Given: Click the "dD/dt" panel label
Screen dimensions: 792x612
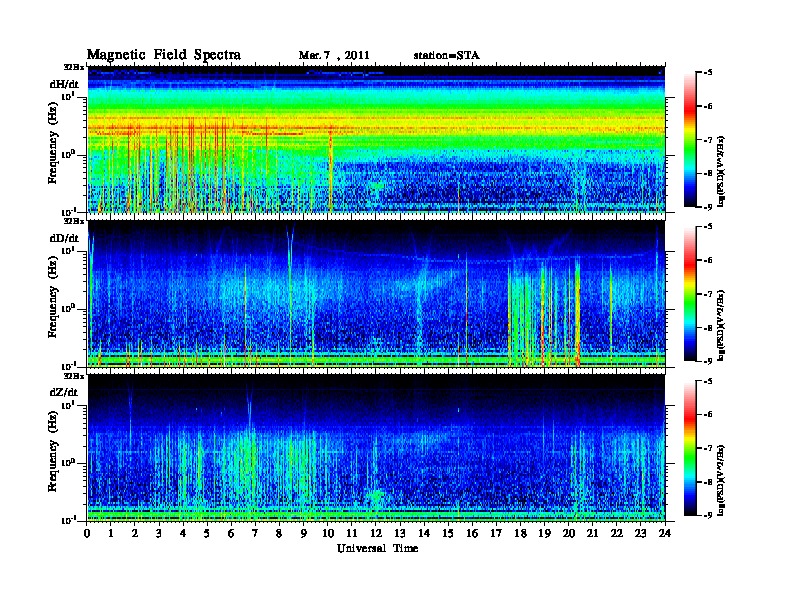Looking at the screenshot, I should (64, 238).
